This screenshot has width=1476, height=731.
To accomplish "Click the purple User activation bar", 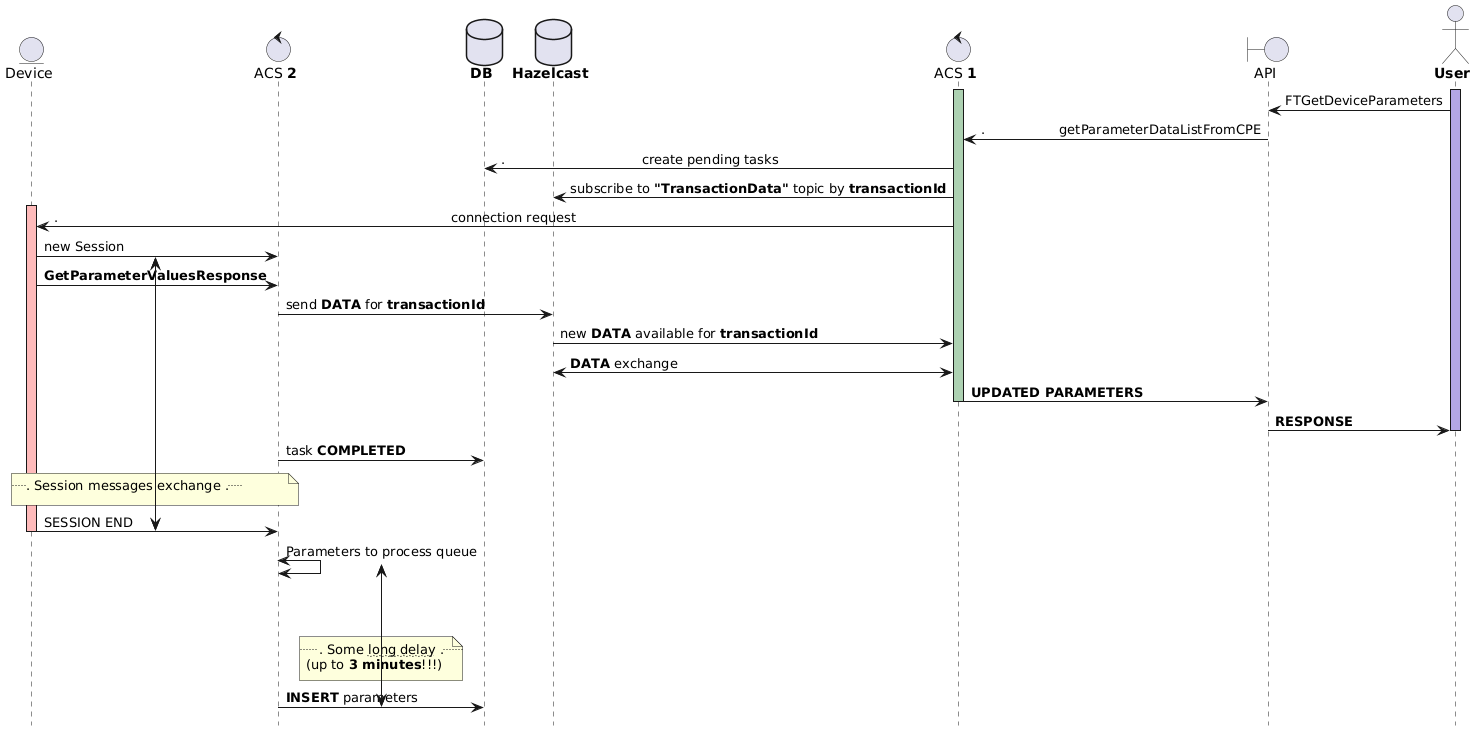I will point(1455,260).
